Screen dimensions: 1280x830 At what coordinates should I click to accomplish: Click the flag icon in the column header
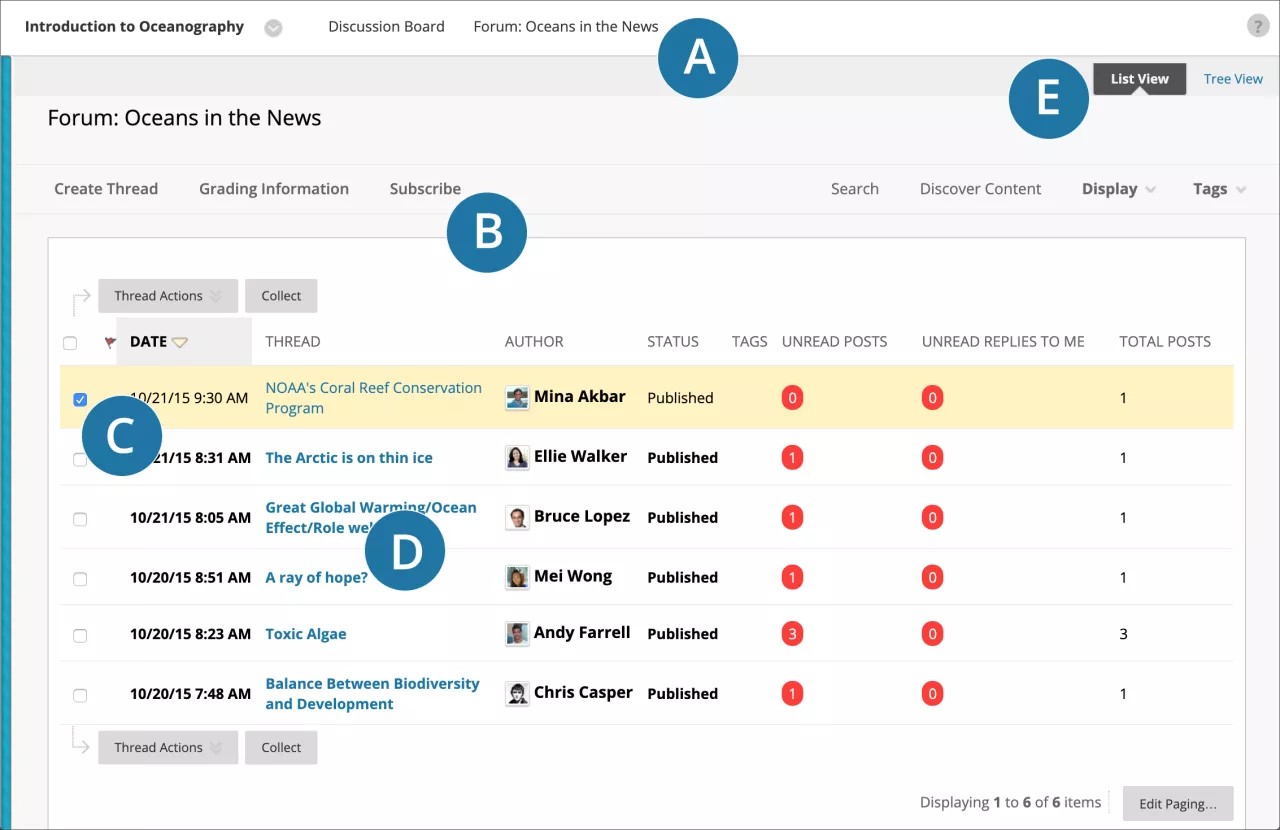(x=110, y=341)
